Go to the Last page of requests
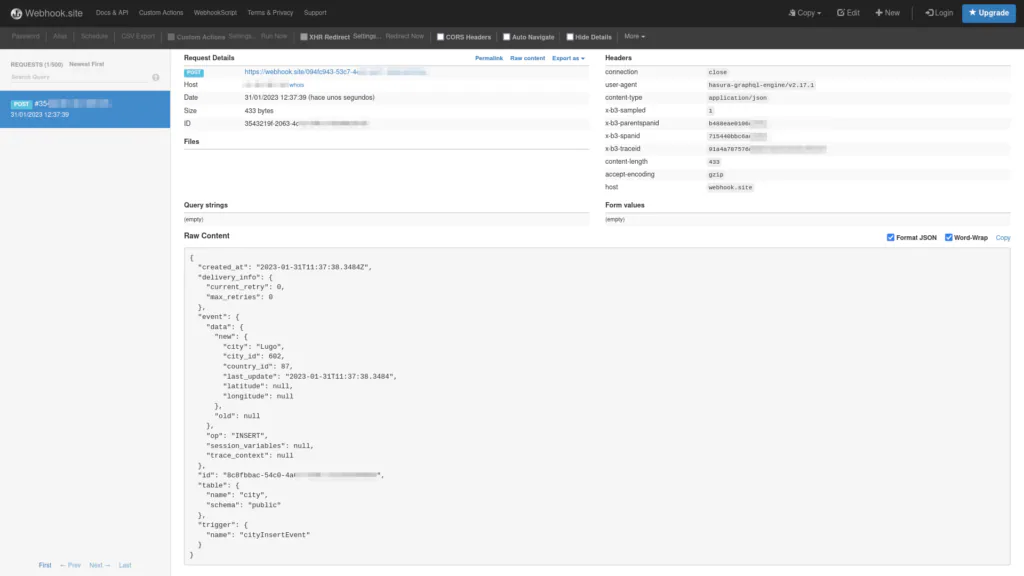The height and width of the screenshot is (576, 1024). click(125, 566)
